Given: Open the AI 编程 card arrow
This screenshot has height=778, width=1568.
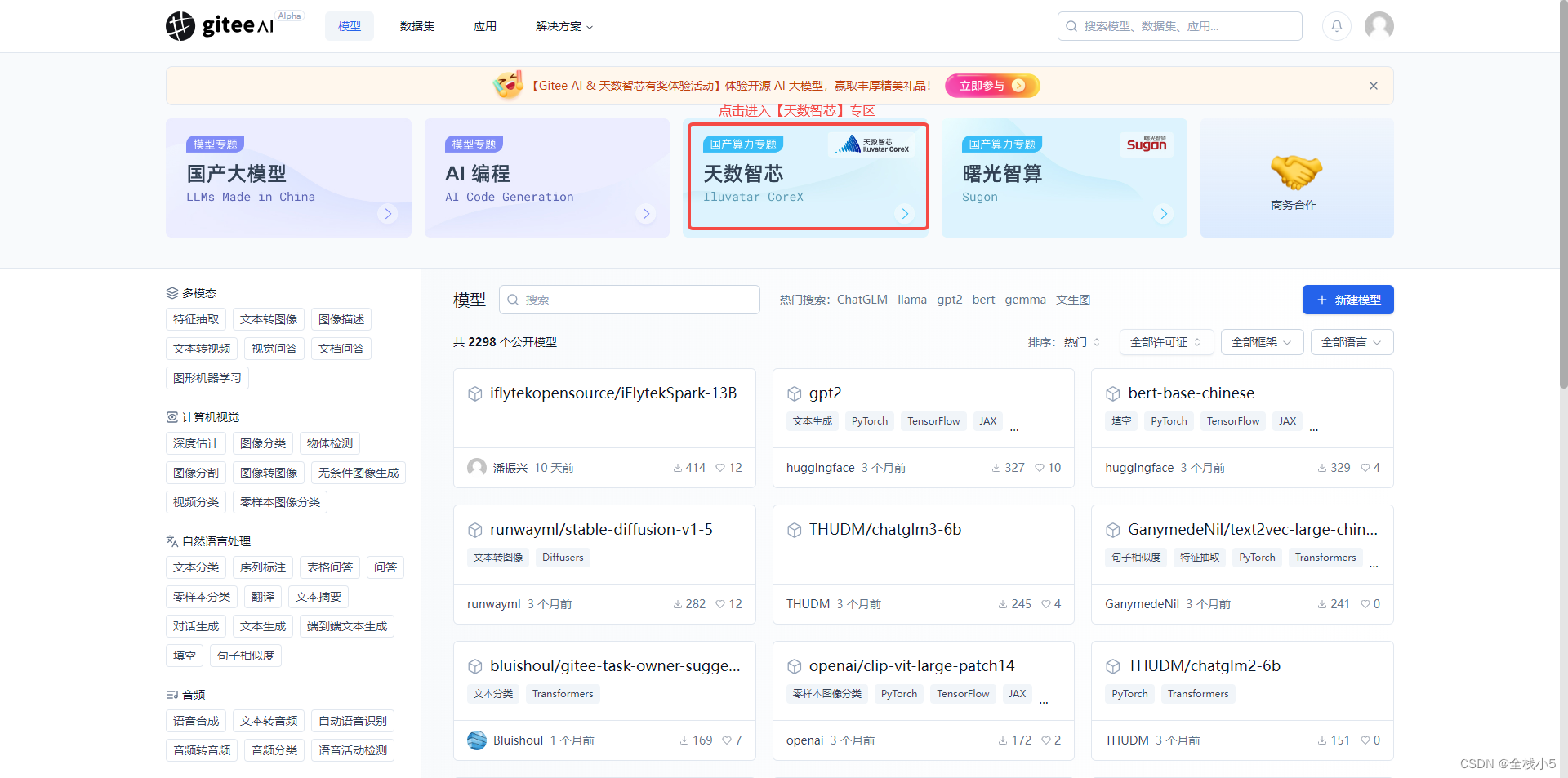Looking at the screenshot, I should tap(646, 214).
